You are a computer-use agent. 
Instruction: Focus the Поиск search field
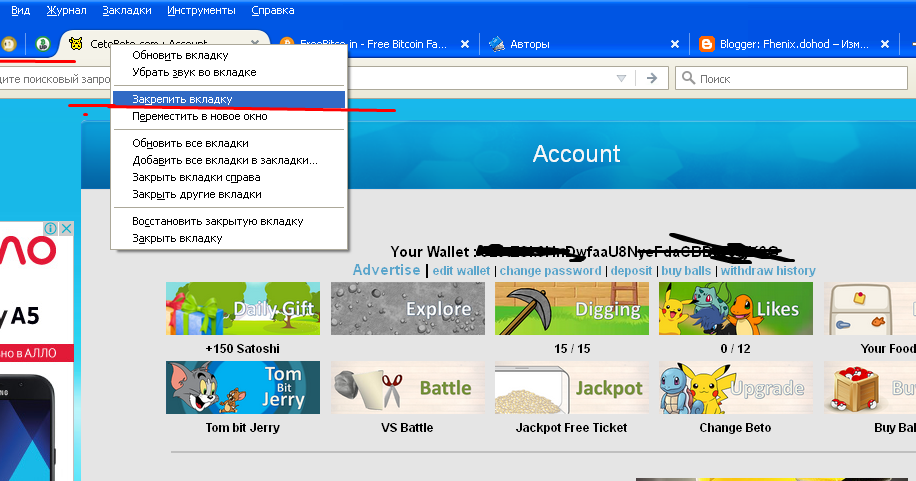click(792, 78)
